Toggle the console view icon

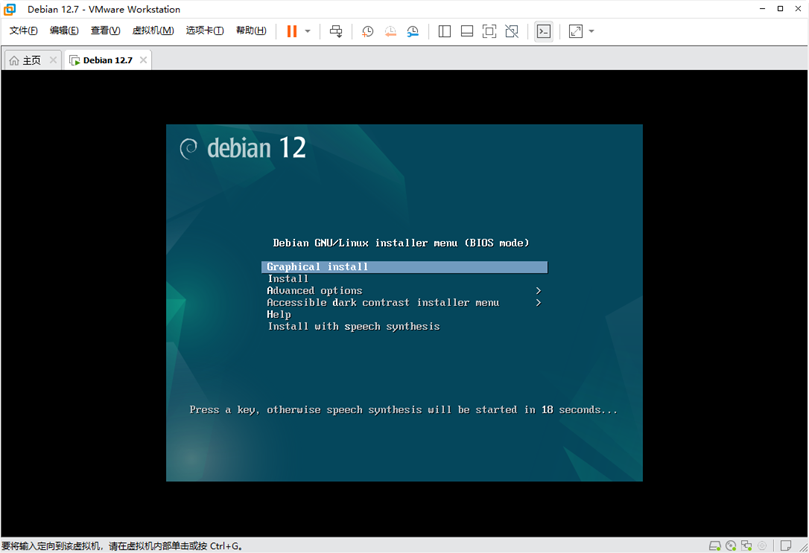[x=543, y=31]
